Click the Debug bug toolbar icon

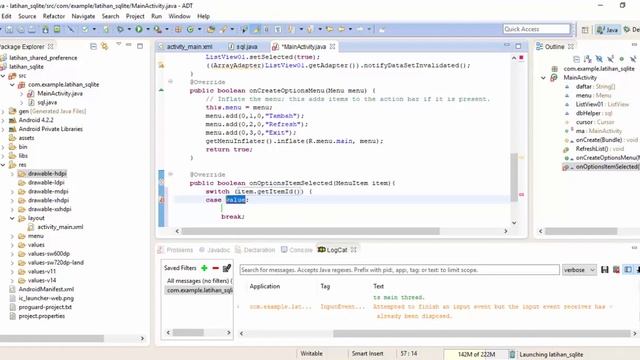click(120, 29)
